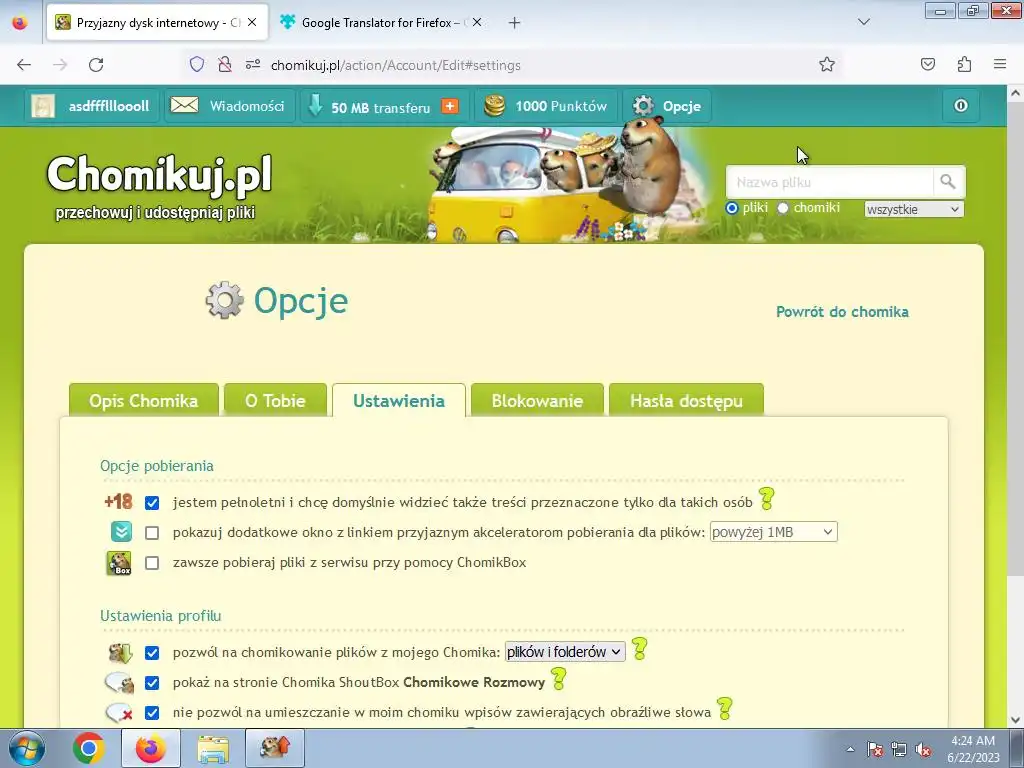Image resolution: width=1024 pixels, height=768 pixels.
Task: Open help question mark for ShoutBox option
Action: click(x=558, y=679)
